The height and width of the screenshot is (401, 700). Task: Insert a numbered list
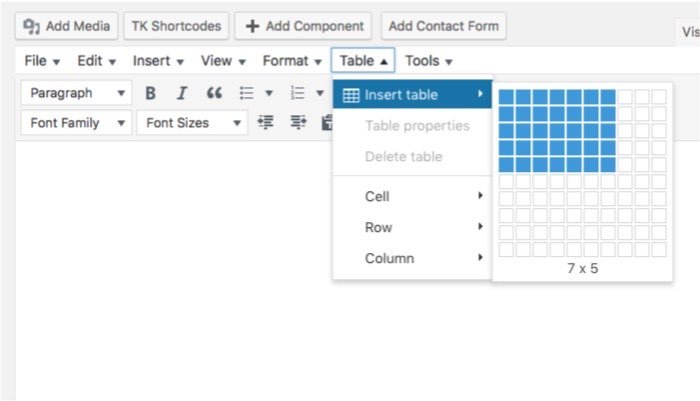point(297,93)
